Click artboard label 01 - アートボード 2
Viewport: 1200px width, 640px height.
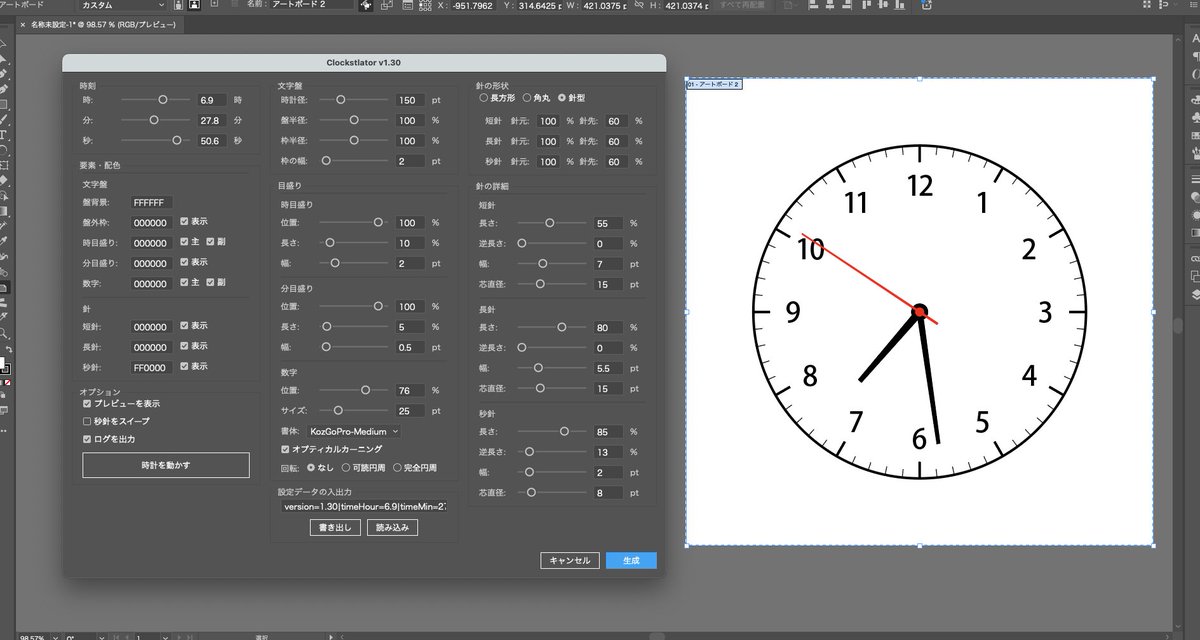pos(713,85)
